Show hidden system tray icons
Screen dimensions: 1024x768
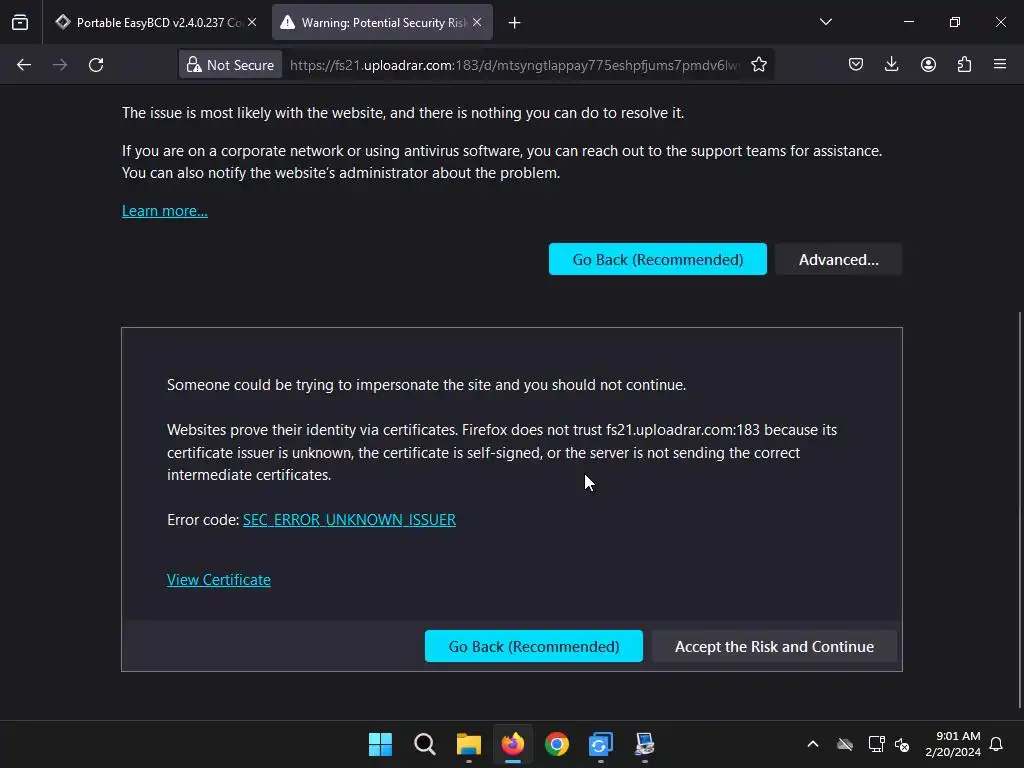pyautogui.click(x=813, y=744)
